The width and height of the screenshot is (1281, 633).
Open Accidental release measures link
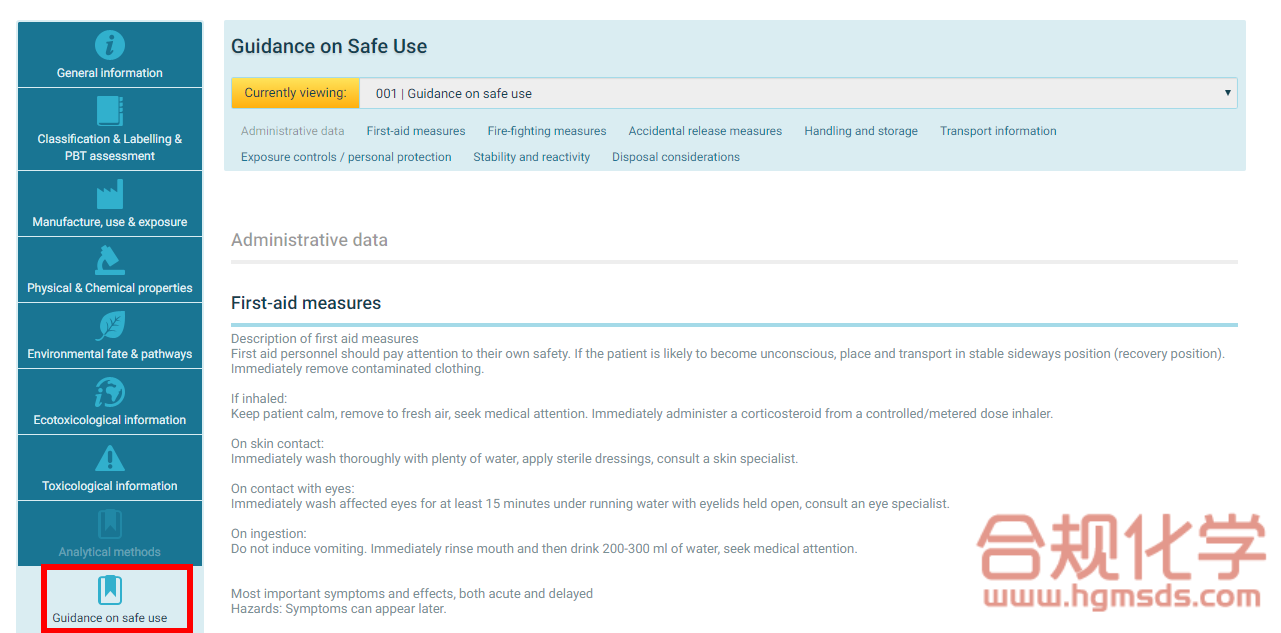point(705,131)
